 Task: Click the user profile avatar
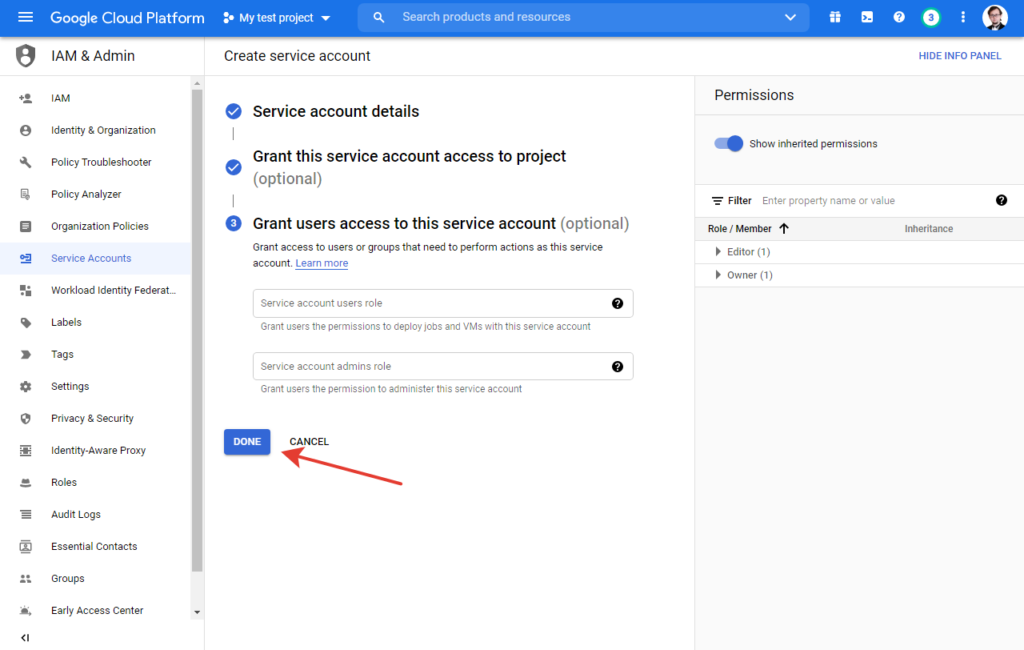tap(995, 17)
